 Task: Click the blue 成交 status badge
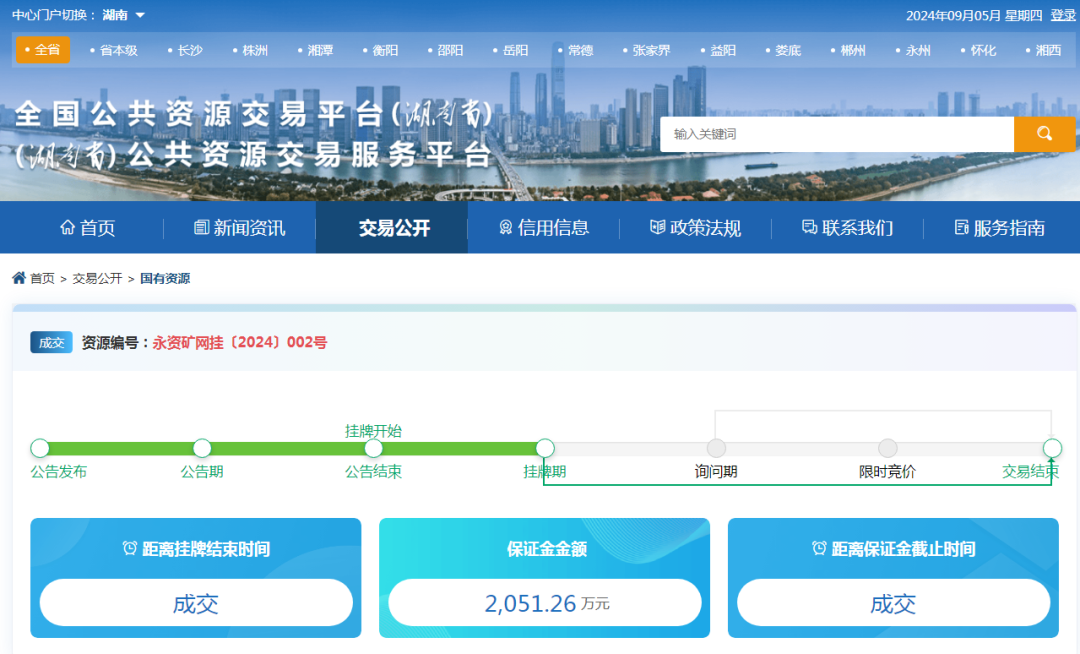51,343
